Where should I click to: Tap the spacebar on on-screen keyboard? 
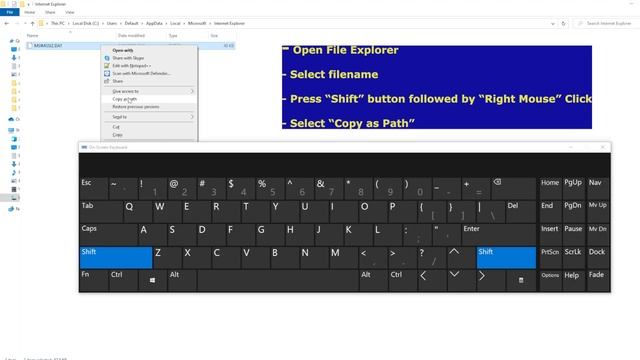278,280
